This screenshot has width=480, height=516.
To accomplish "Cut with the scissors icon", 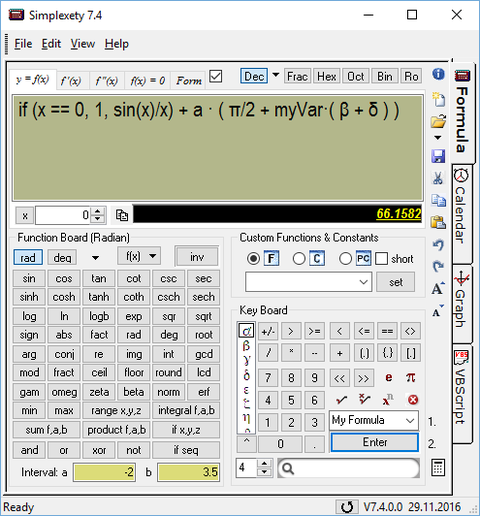I will [x=438, y=178].
